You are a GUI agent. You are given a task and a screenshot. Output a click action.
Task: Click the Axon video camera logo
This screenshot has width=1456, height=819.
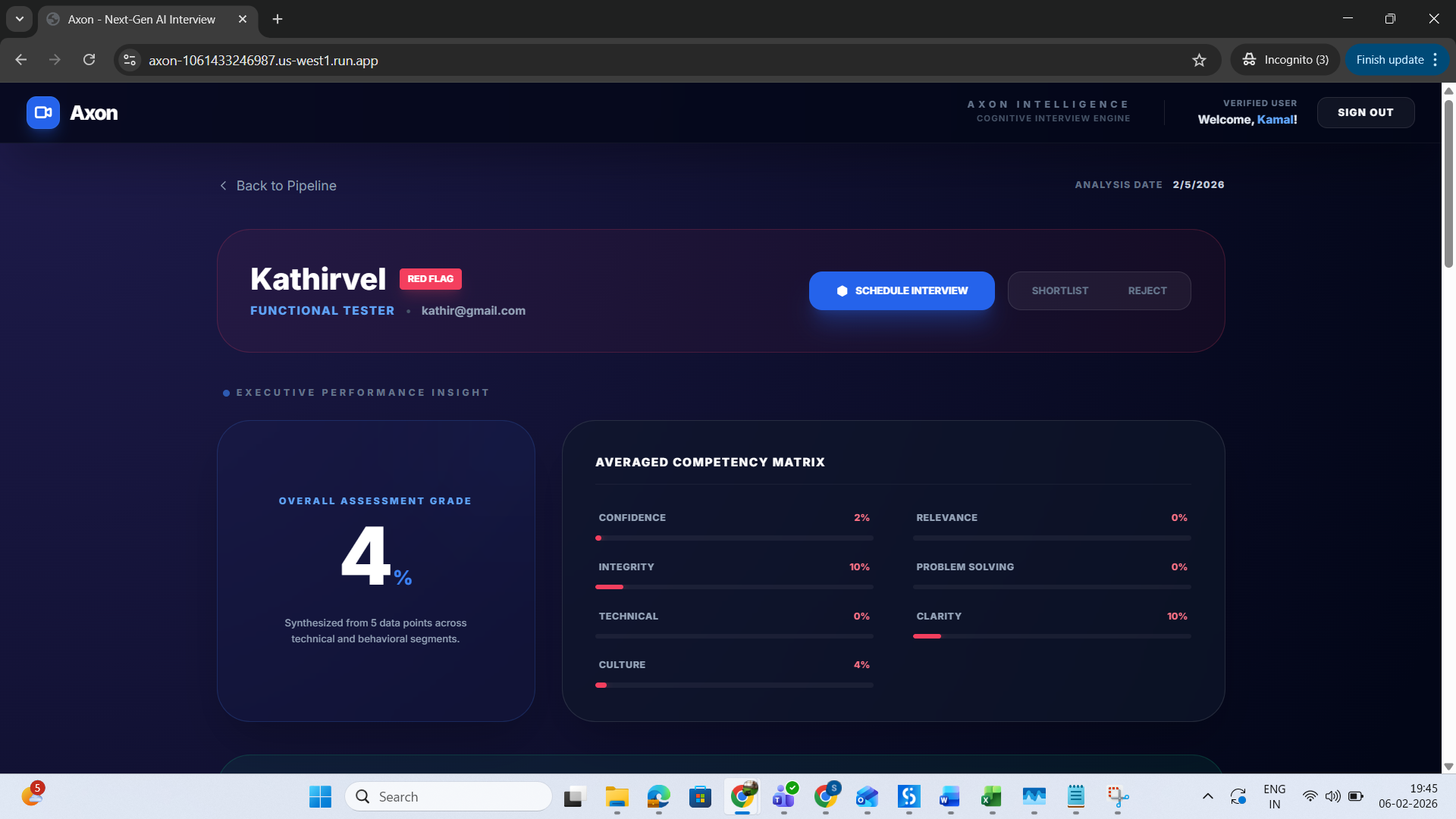point(42,113)
